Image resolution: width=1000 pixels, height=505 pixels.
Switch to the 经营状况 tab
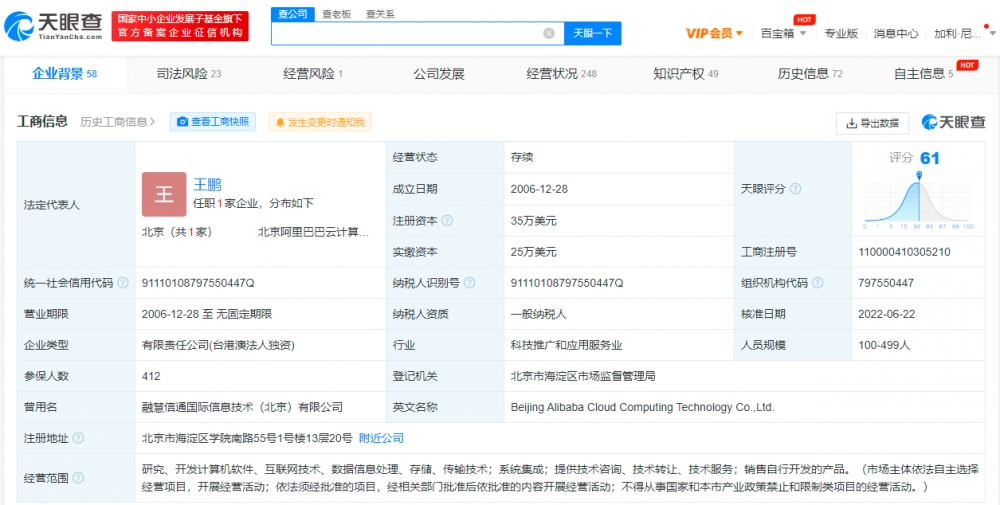click(x=561, y=74)
